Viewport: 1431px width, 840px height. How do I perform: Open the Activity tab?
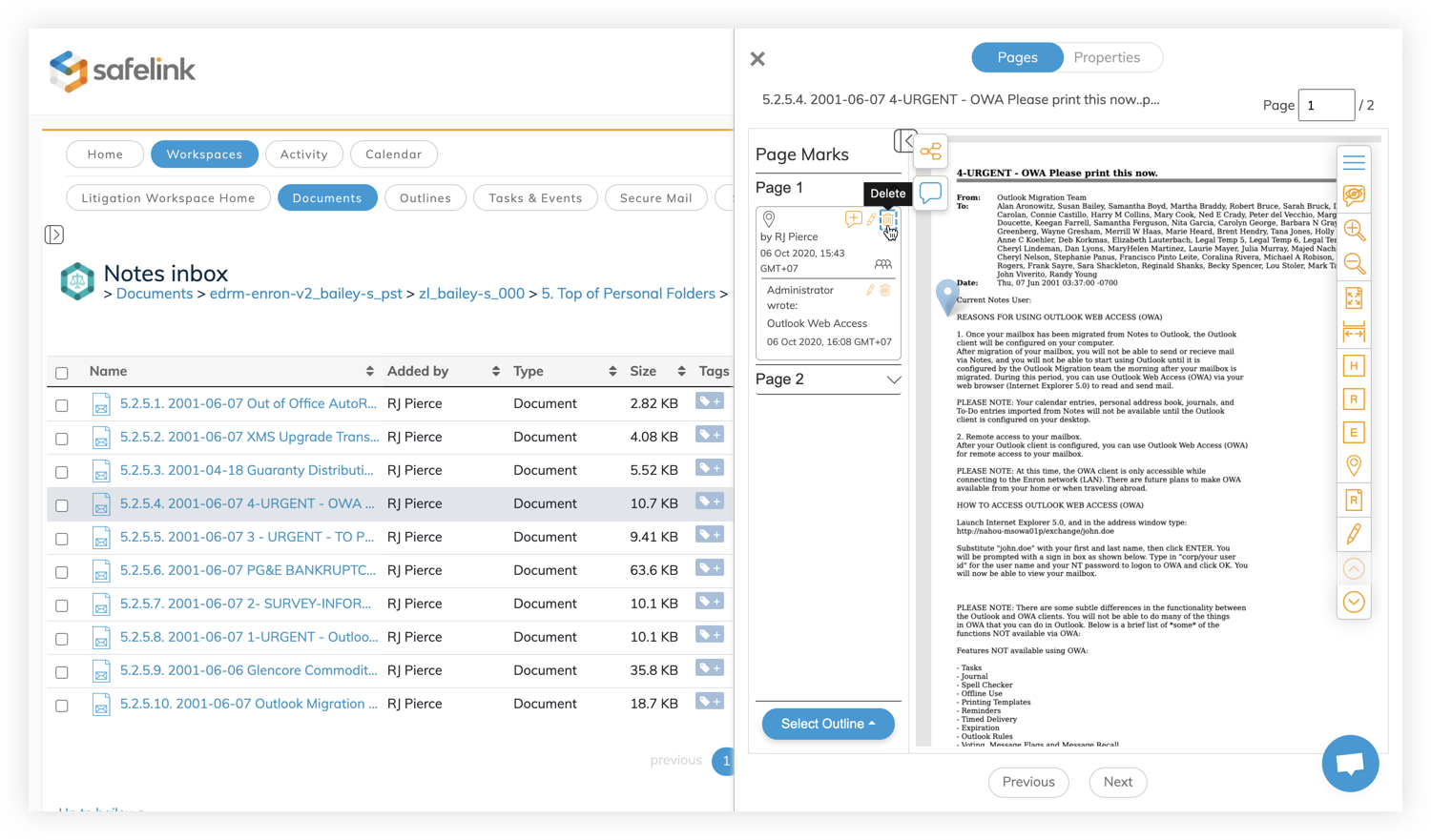(x=304, y=154)
